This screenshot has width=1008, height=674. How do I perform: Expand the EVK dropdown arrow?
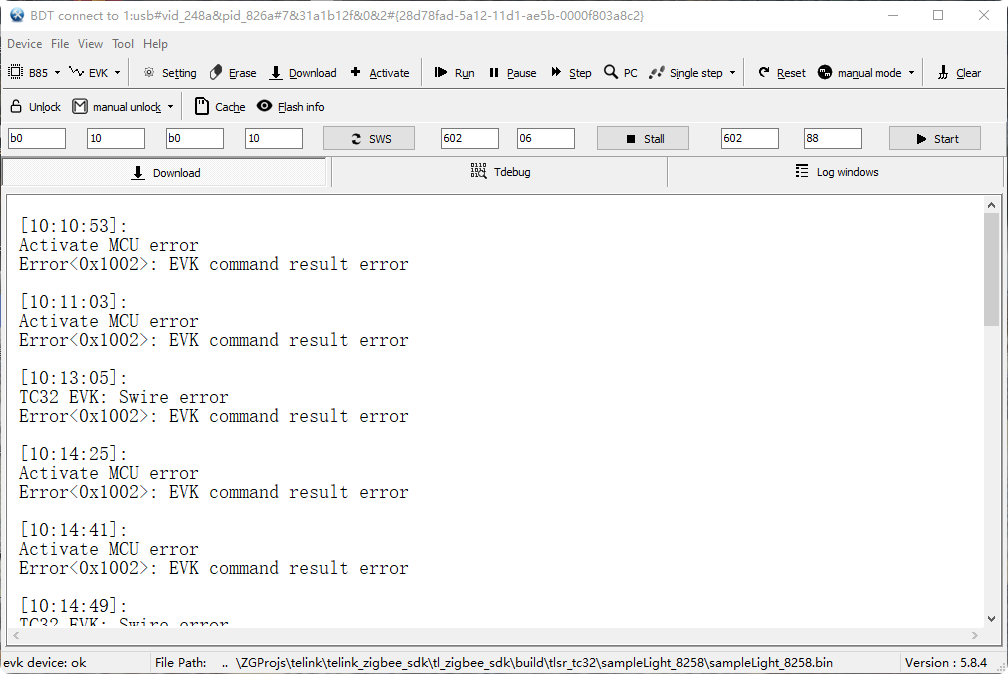pyautogui.click(x=117, y=73)
